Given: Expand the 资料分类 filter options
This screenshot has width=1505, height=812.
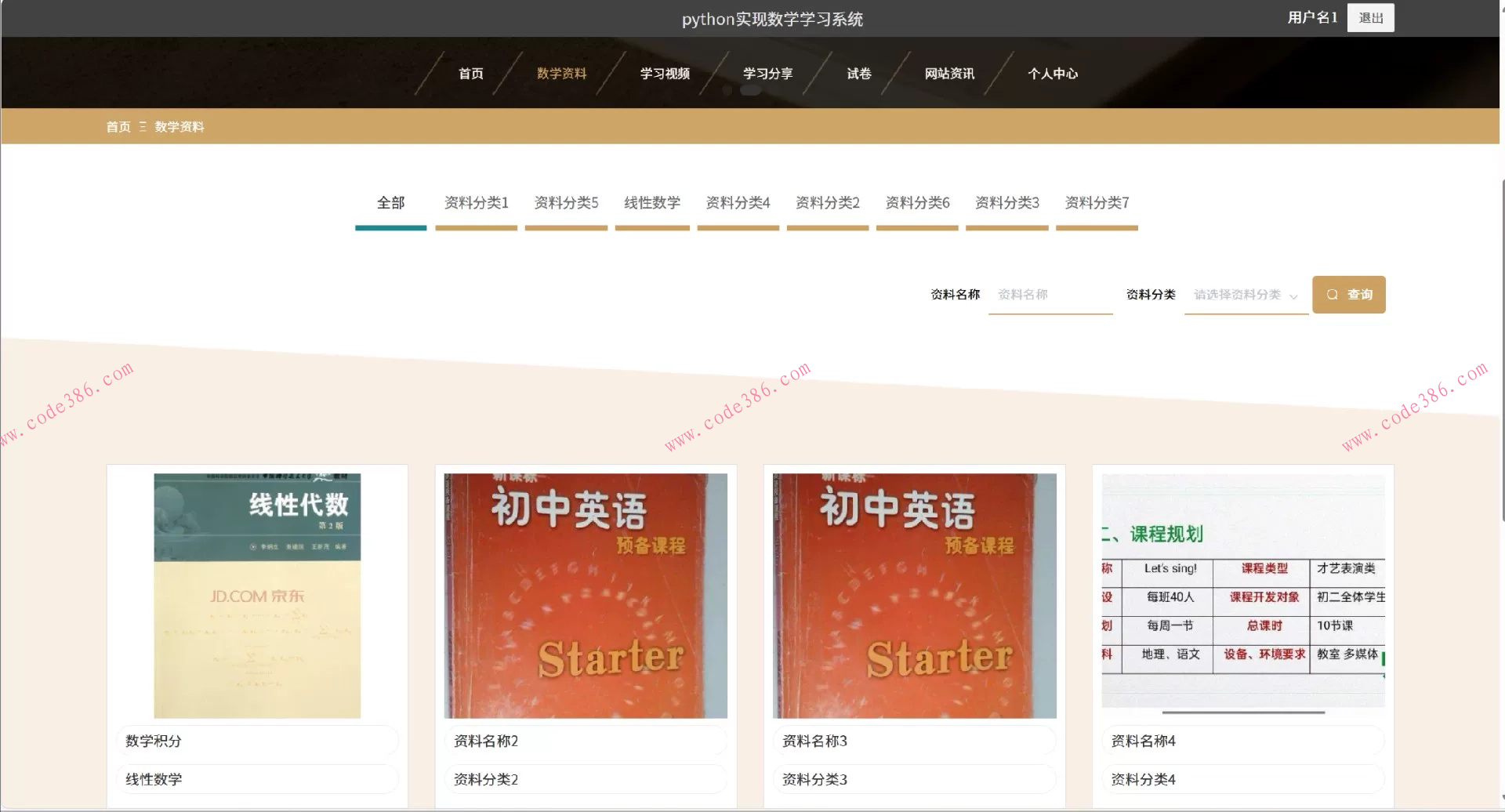Looking at the screenshot, I should [x=1246, y=295].
